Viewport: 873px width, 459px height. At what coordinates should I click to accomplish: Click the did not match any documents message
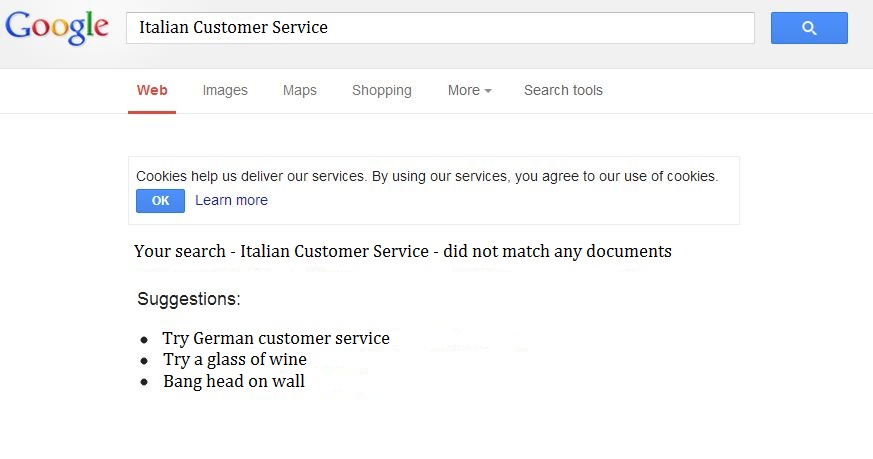pyautogui.click(x=403, y=251)
